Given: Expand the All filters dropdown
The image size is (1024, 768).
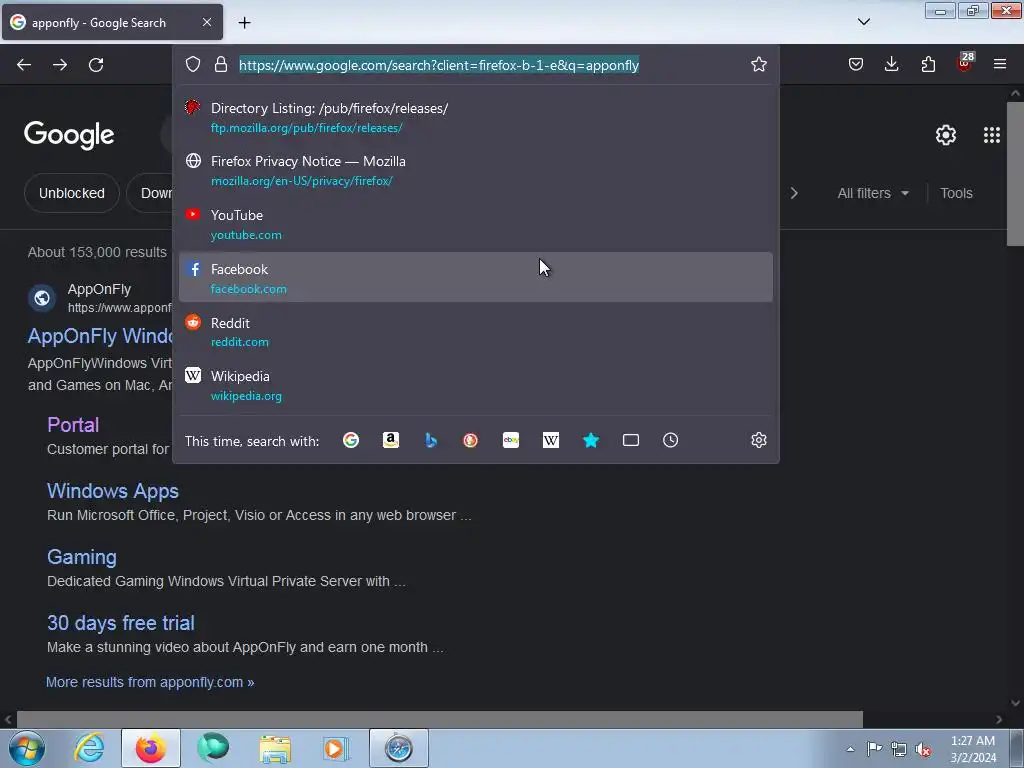Looking at the screenshot, I should (x=872, y=193).
